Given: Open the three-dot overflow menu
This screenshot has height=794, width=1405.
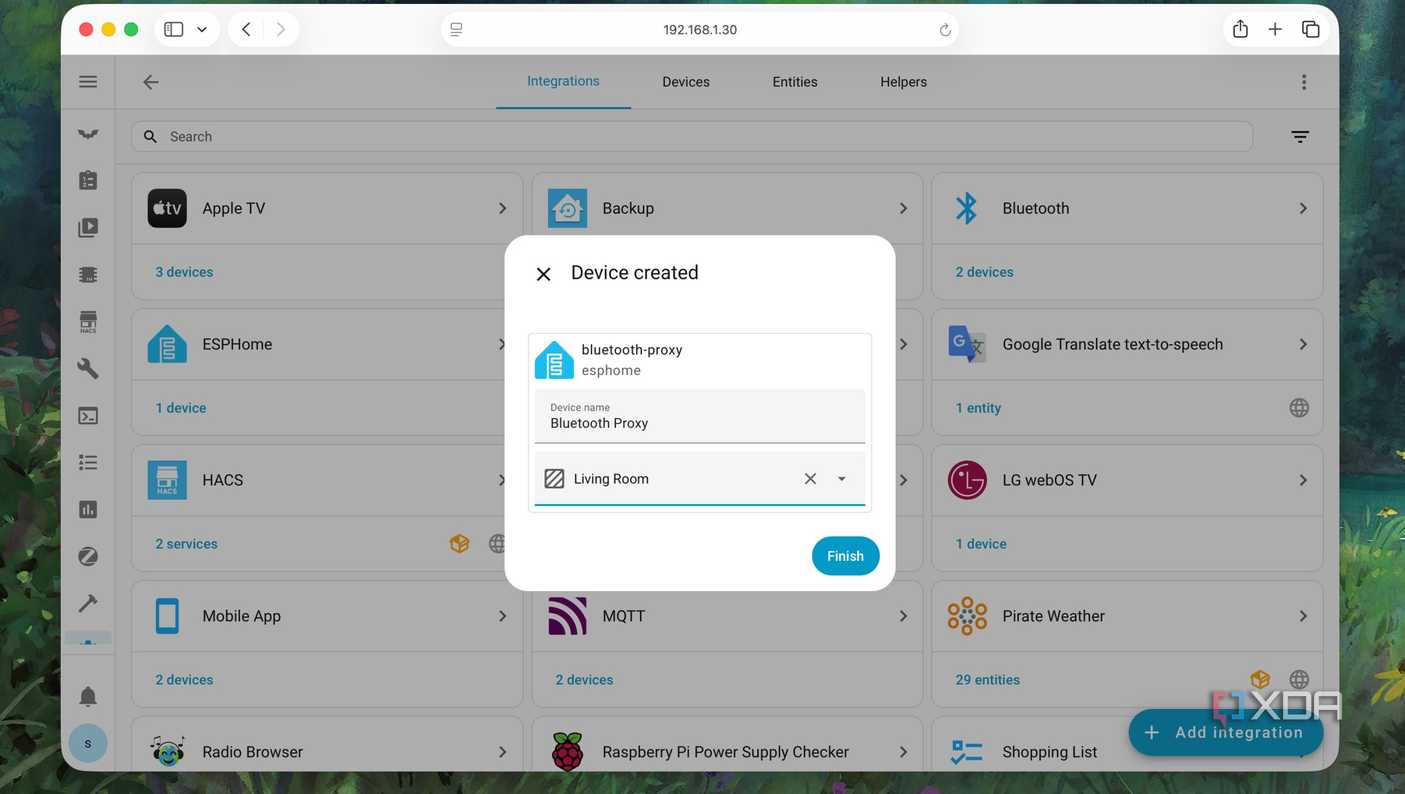Looking at the screenshot, I should (1303, 82).
